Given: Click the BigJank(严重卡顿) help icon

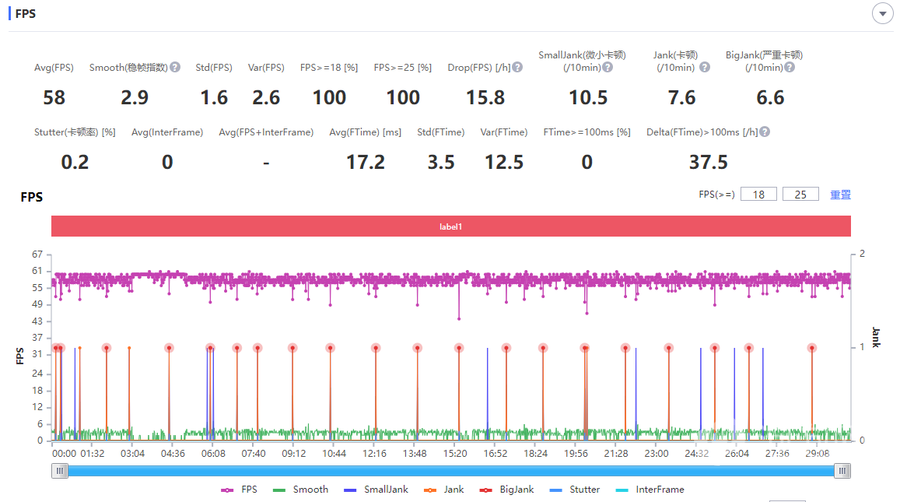Looking at the screenshot, I should point(790,68).
